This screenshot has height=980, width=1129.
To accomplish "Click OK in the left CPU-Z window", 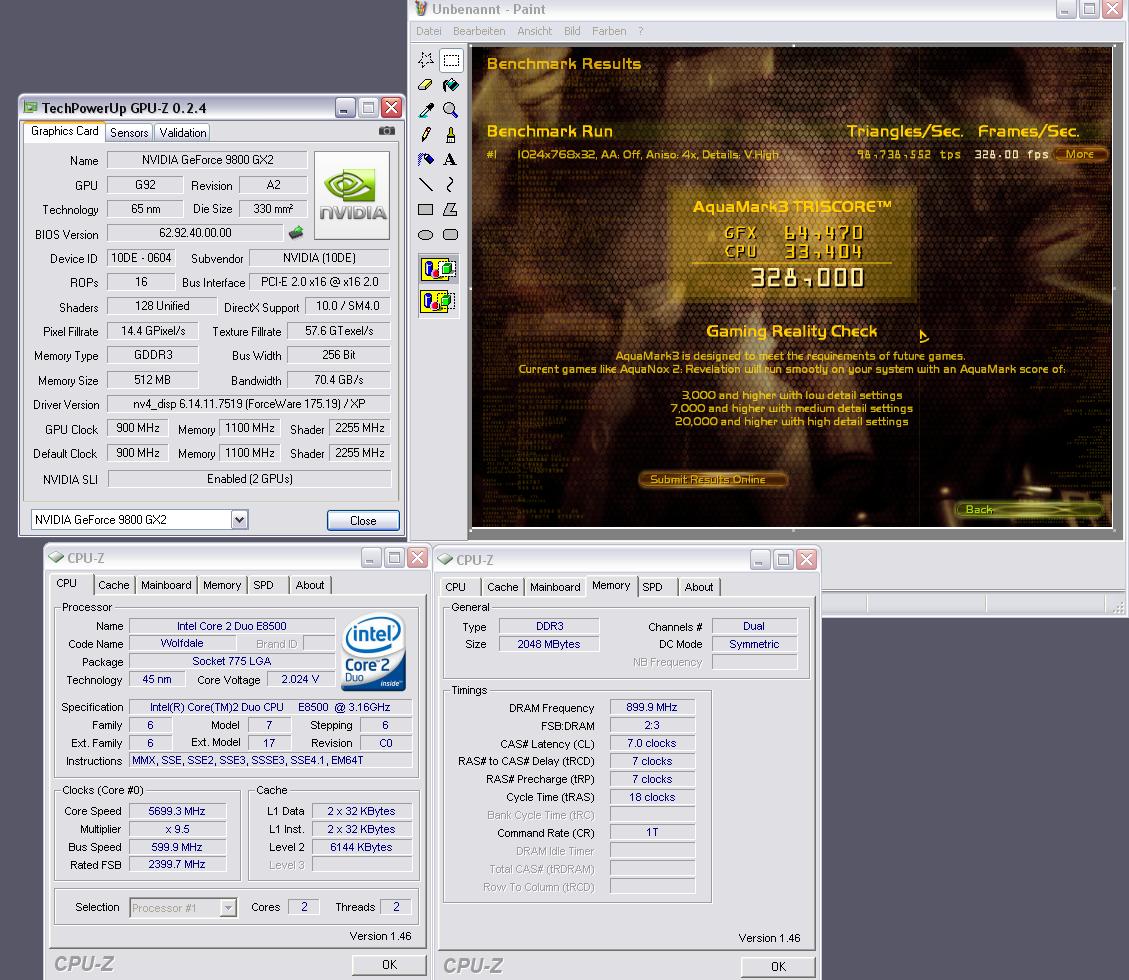I will click(390, 964).
